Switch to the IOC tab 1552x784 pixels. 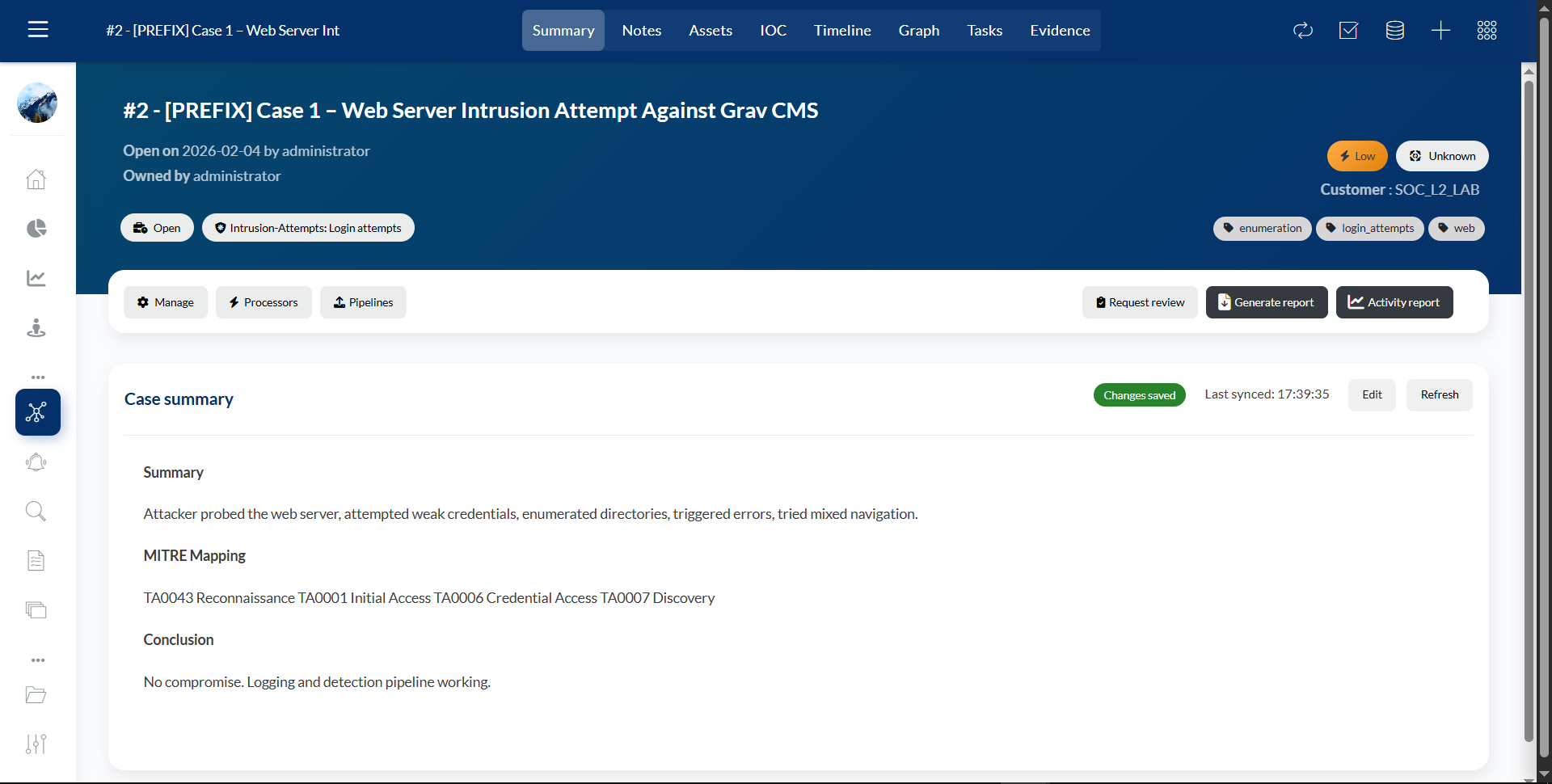[x=773, y=31]
